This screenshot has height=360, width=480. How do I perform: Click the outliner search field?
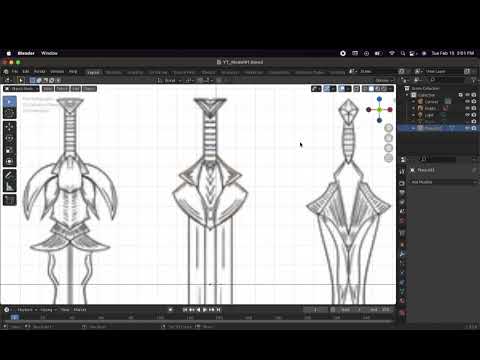446,80
